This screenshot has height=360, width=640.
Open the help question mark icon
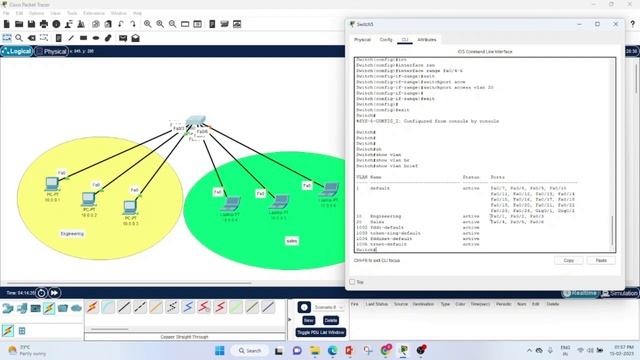633,24
